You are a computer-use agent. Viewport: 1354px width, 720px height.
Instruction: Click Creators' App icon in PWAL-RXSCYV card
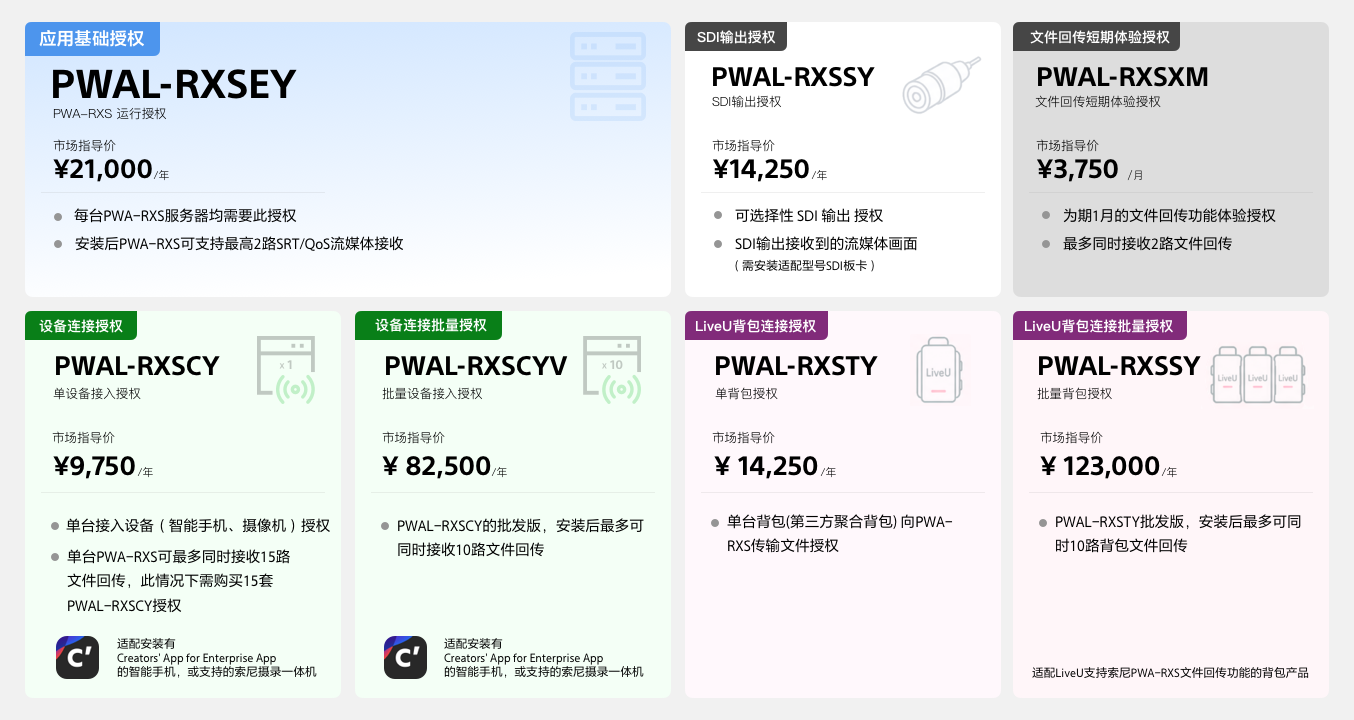tap(406, 657)
